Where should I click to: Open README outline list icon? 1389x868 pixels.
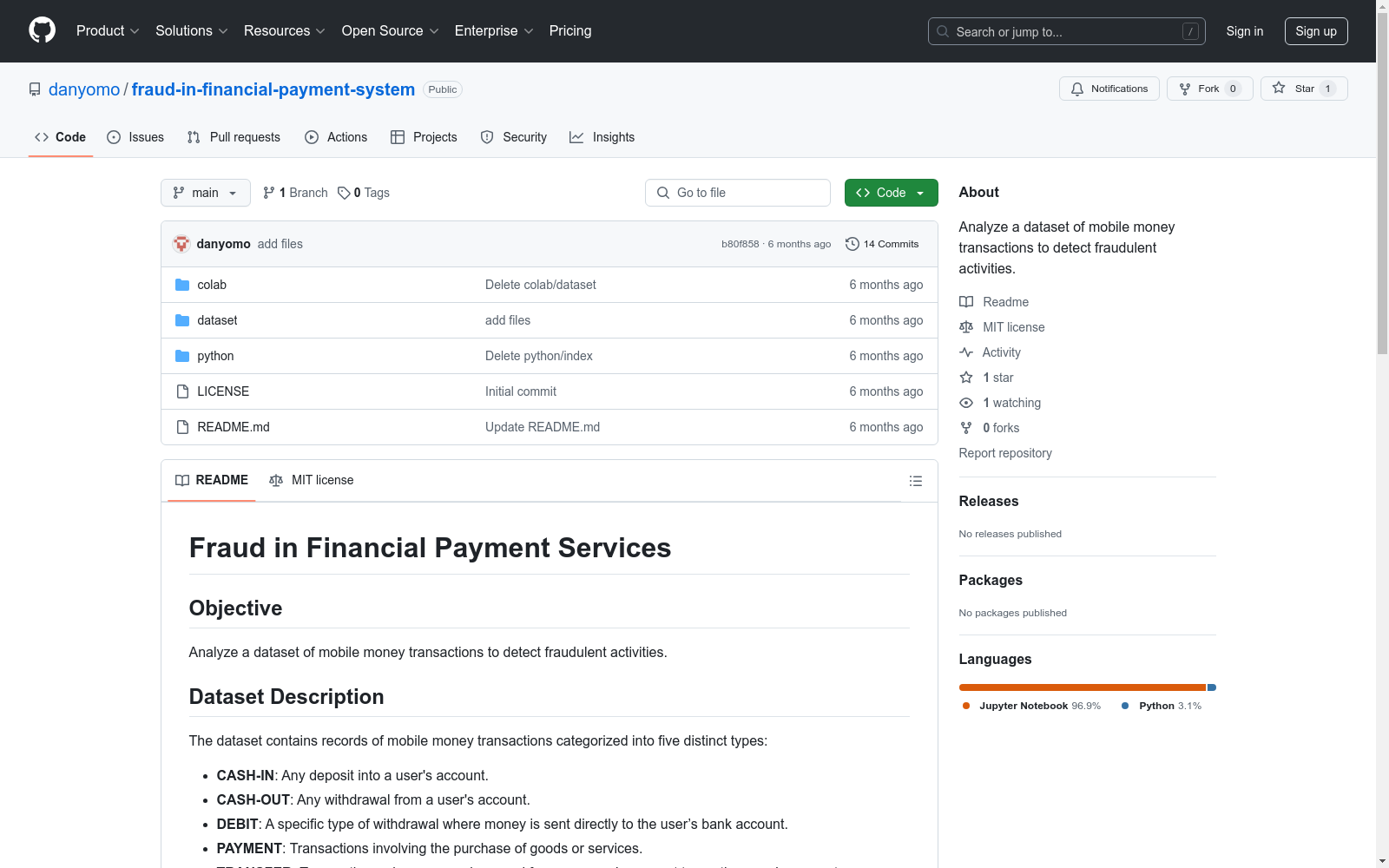click(915, 481)
